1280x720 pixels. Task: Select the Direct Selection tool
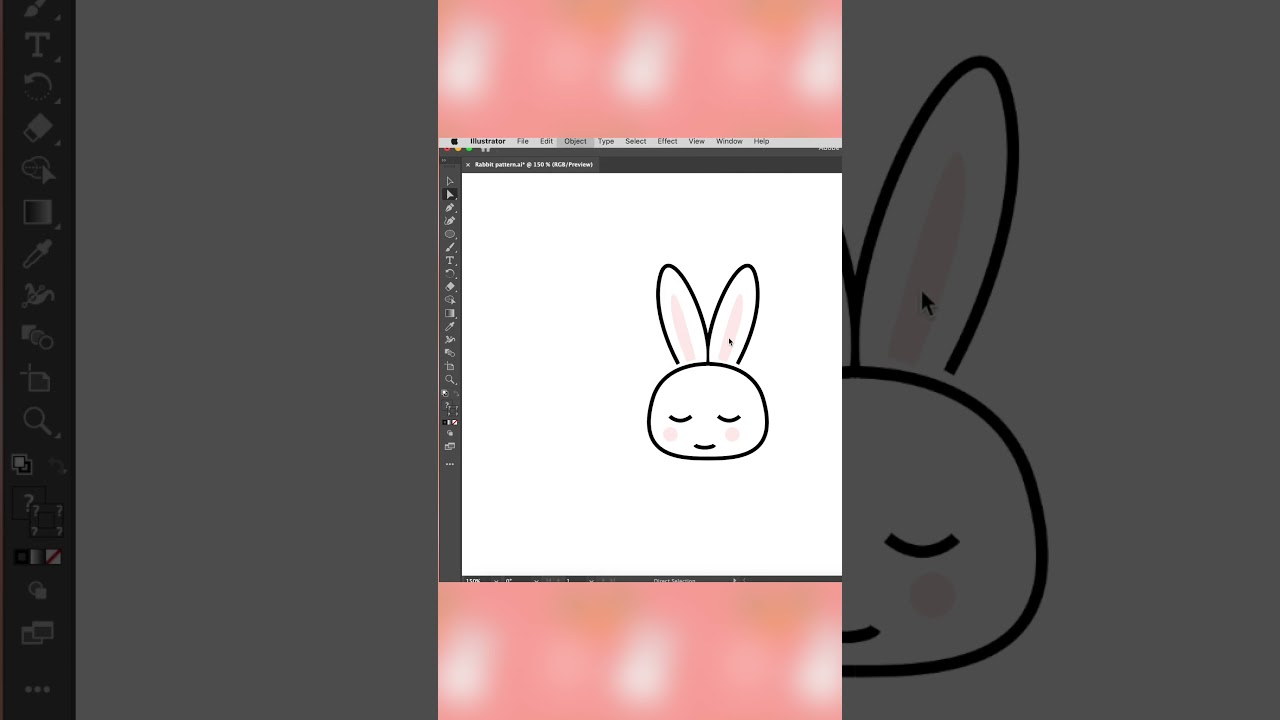pos(450,194)
